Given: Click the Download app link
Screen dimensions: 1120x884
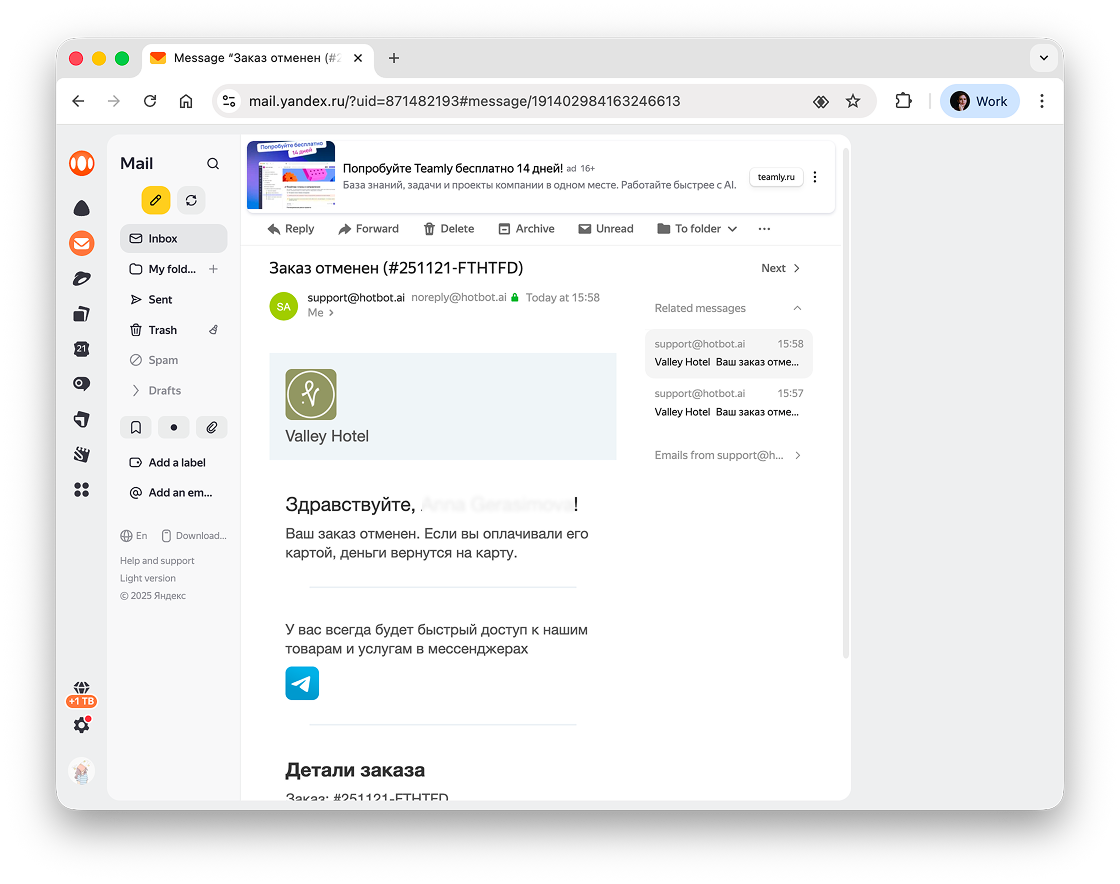Looking at the screenshot, I should (x=194, y=536).
